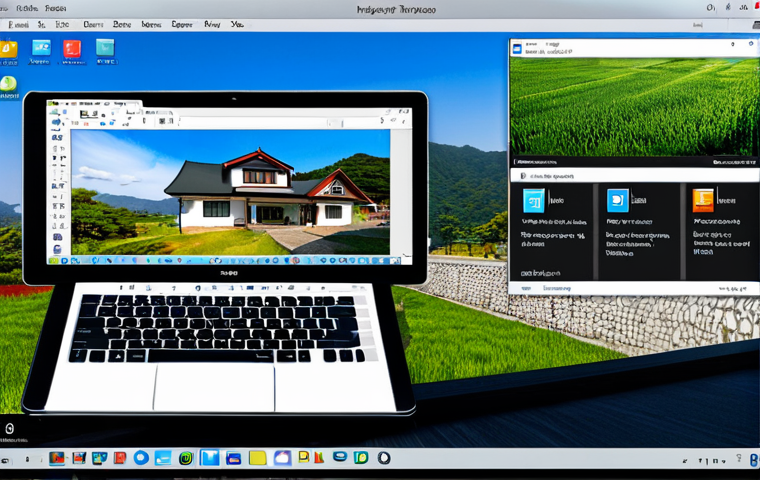Screen dimensions: 760x480
Task: Open the fourth item in the top menu bar
Action: point(93,24)
